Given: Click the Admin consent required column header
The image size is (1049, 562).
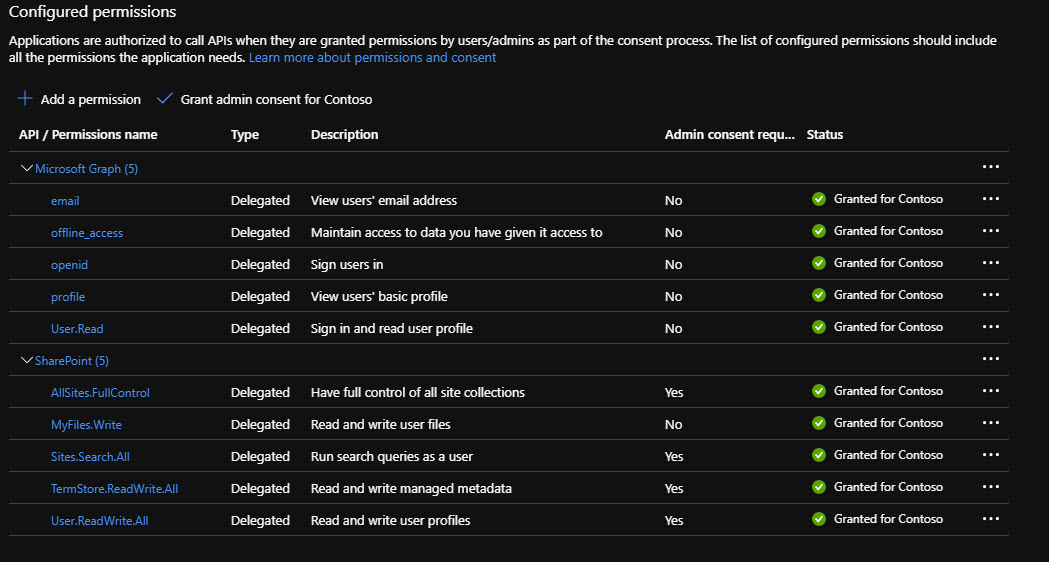Looking at the screenshot, I should [x=730, y=135].
